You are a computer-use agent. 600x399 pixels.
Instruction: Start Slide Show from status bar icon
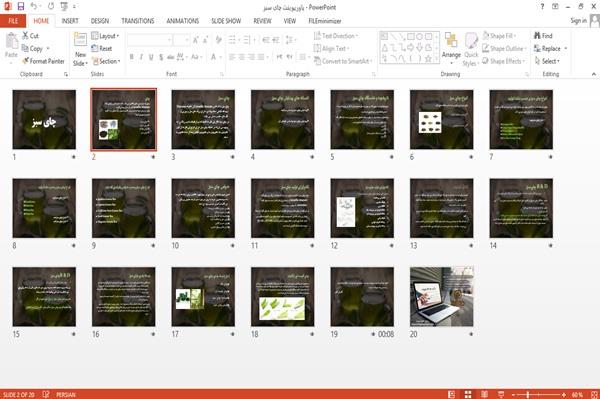tap(501, 394)
